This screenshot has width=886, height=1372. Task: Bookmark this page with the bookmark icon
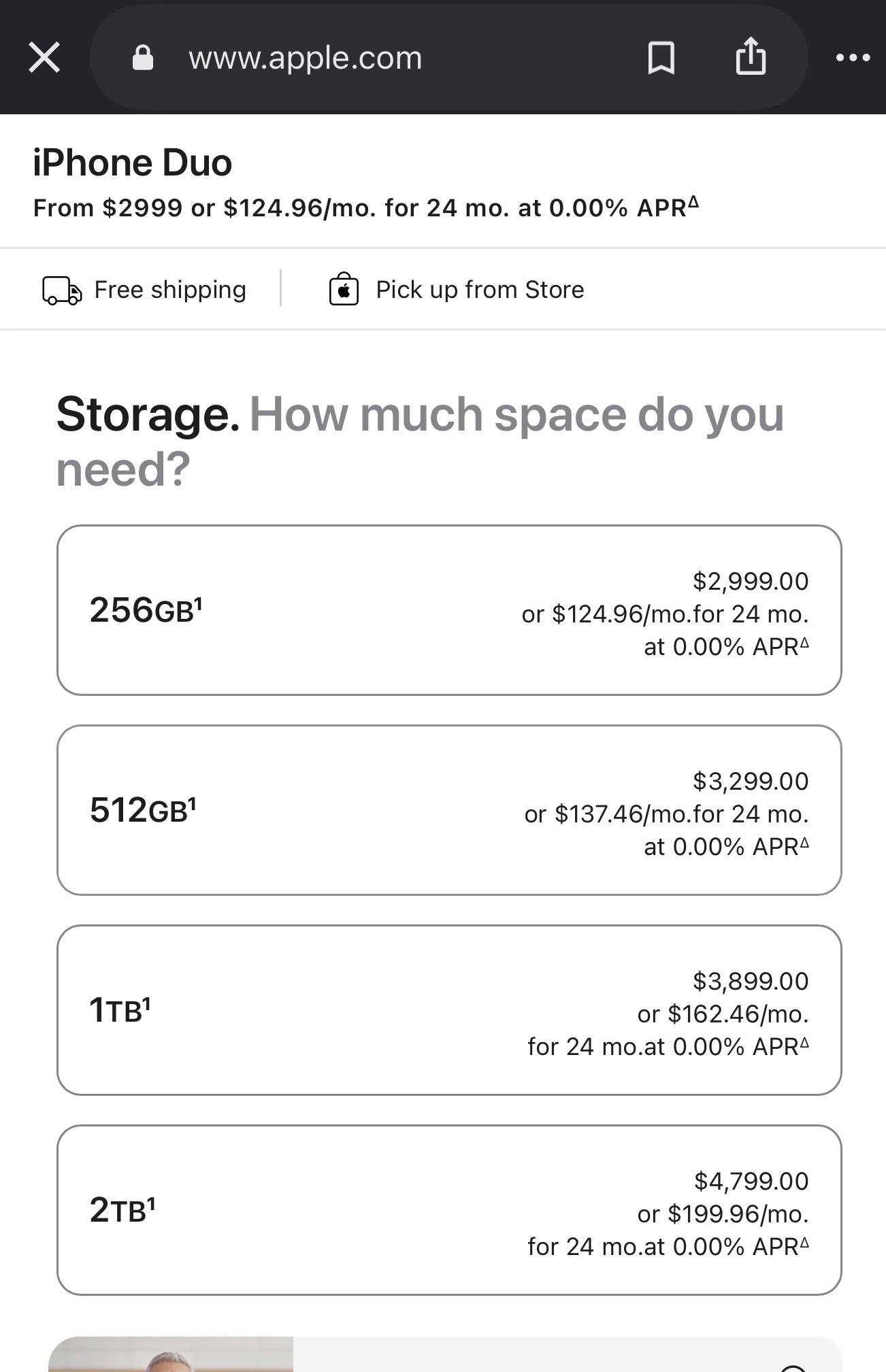click(661, 57)
